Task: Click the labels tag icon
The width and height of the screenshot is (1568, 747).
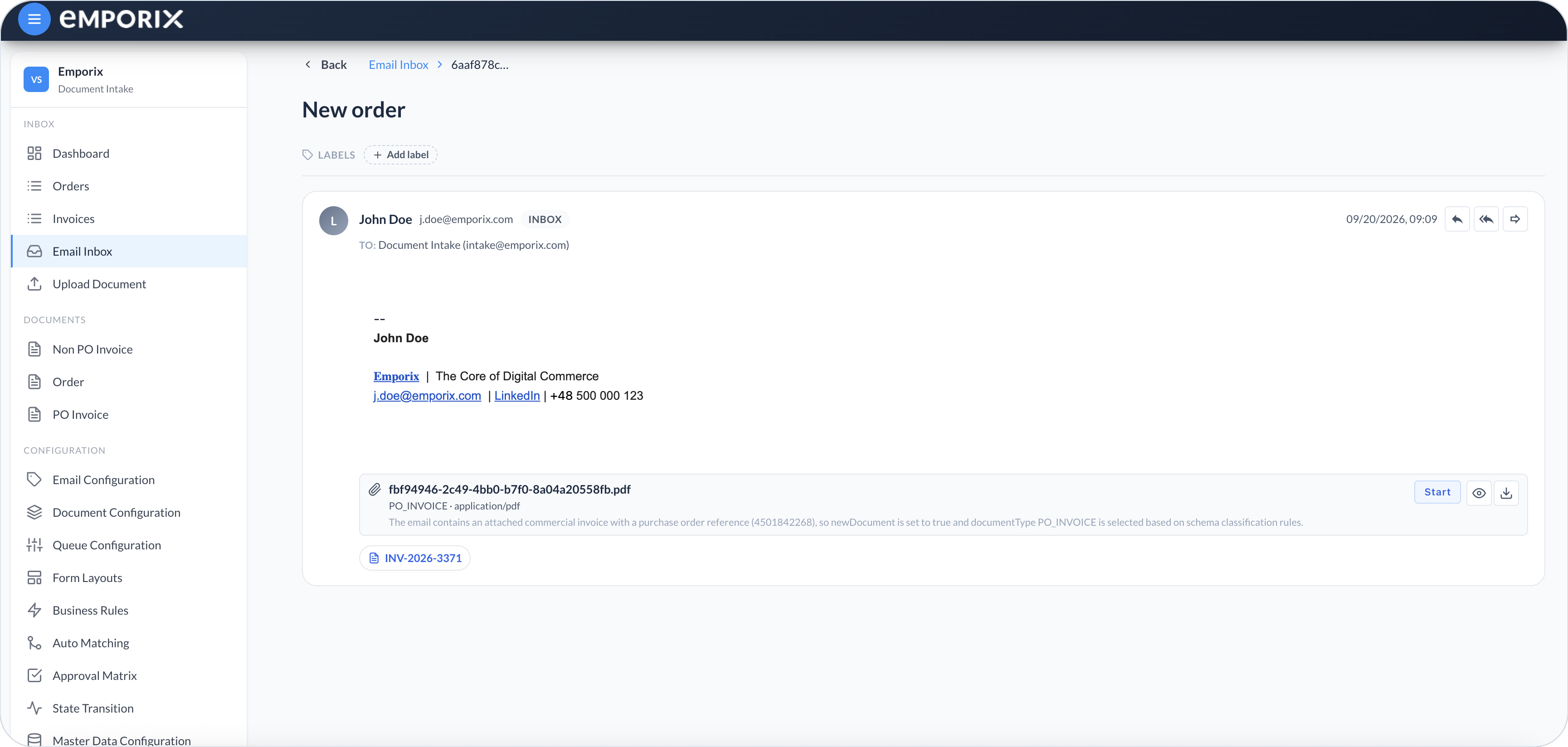Action: click(307, 155)
